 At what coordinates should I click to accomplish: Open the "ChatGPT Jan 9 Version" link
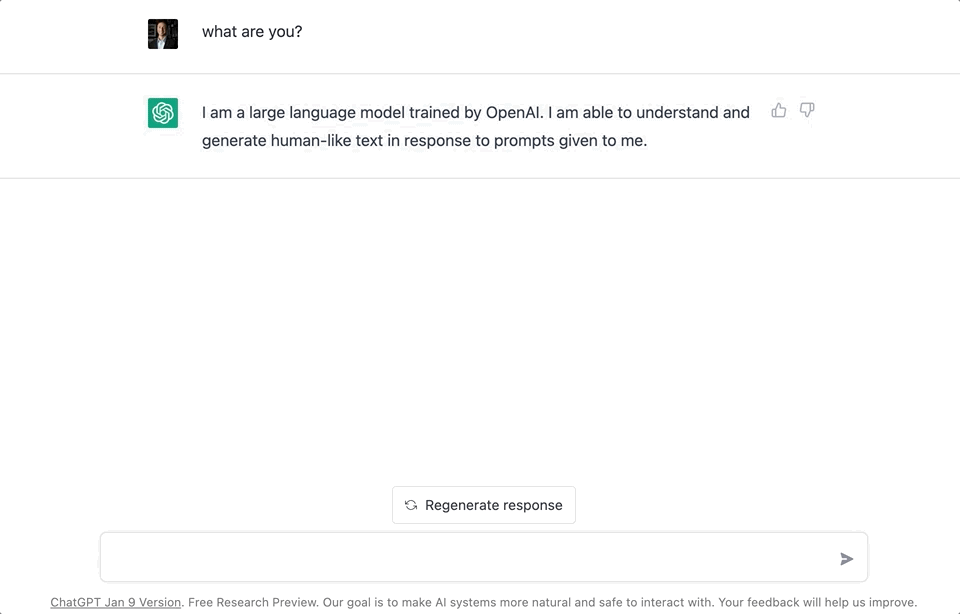click(x=116, y=602)
